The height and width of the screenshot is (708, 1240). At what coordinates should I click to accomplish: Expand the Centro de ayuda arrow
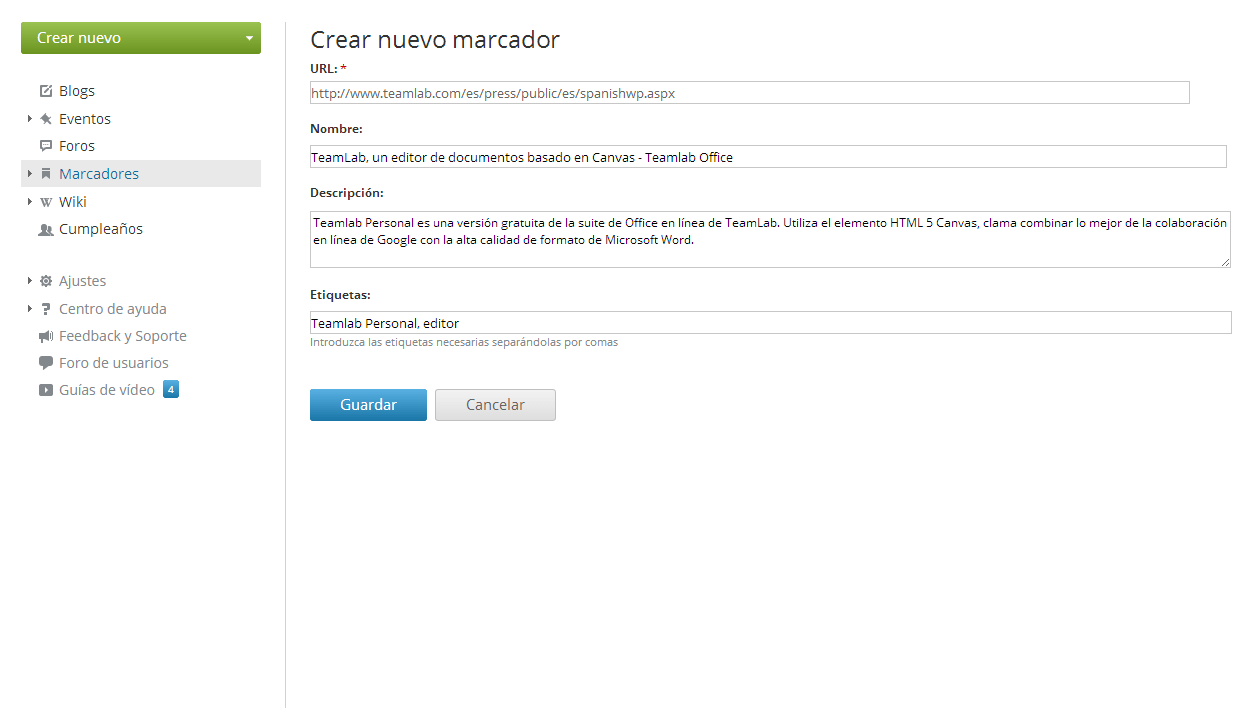click(30, 309)
